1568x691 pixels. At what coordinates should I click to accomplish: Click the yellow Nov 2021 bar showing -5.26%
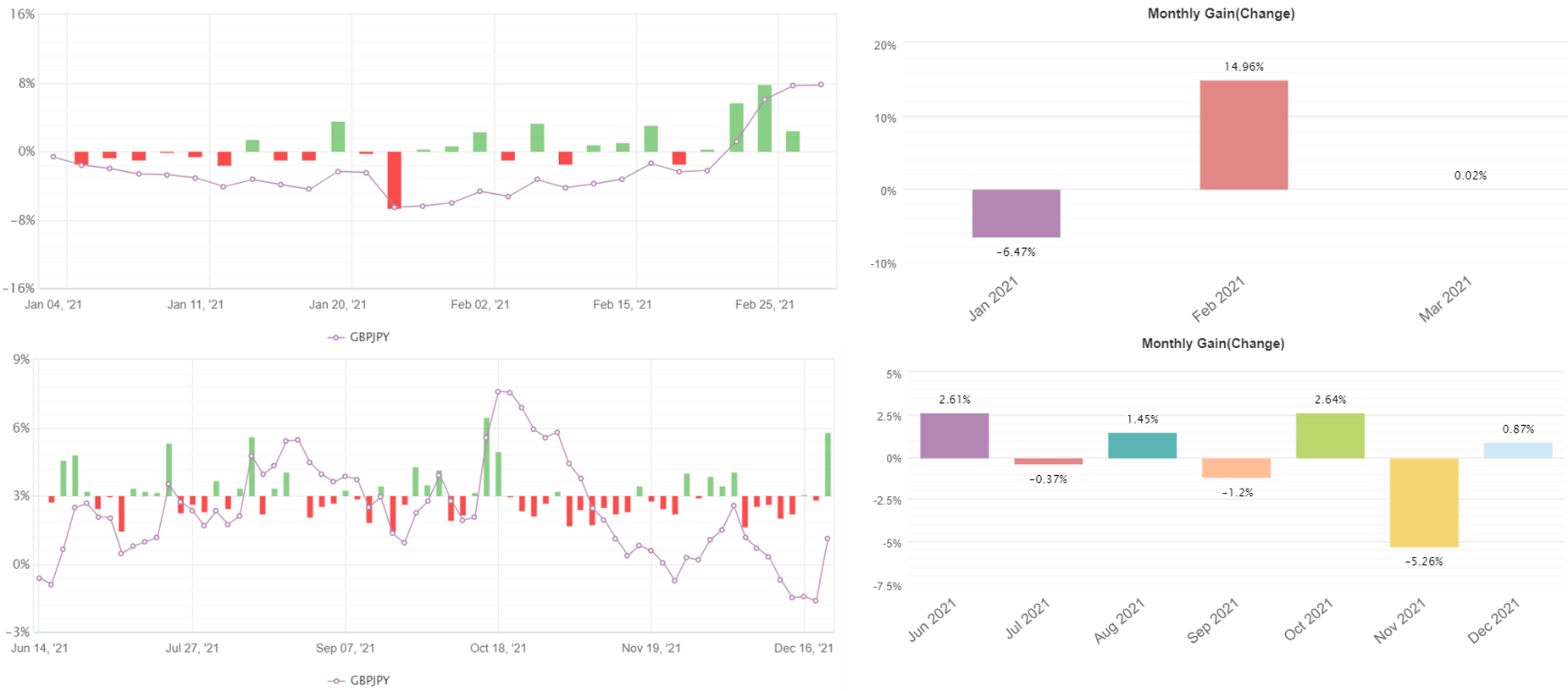coord(1424,503)
